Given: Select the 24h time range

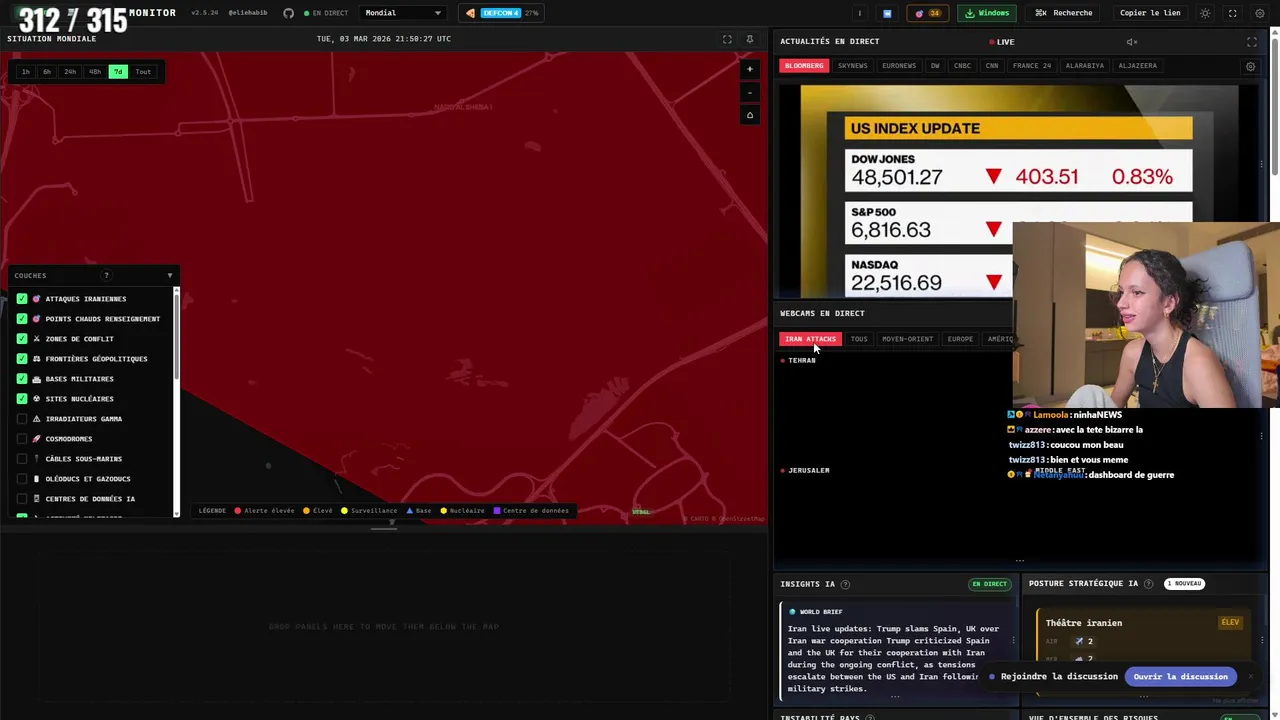Looking at the screenshot, I should point(70,72).
